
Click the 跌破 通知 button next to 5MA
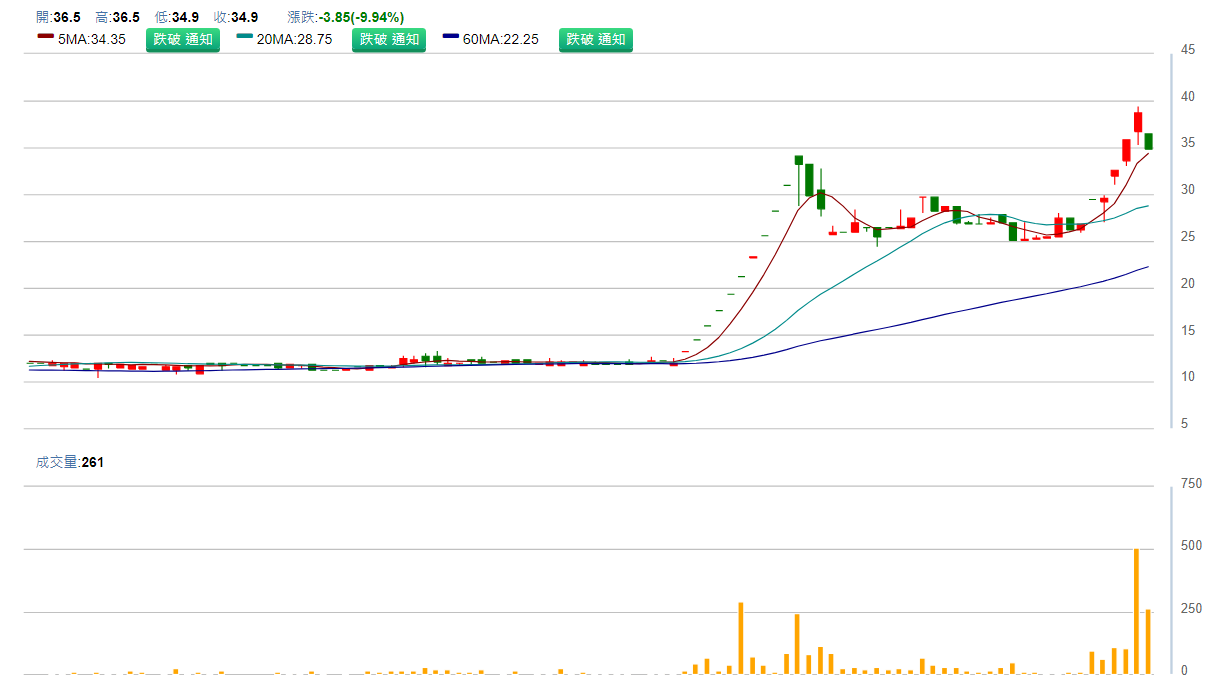(x=183, y=40)
